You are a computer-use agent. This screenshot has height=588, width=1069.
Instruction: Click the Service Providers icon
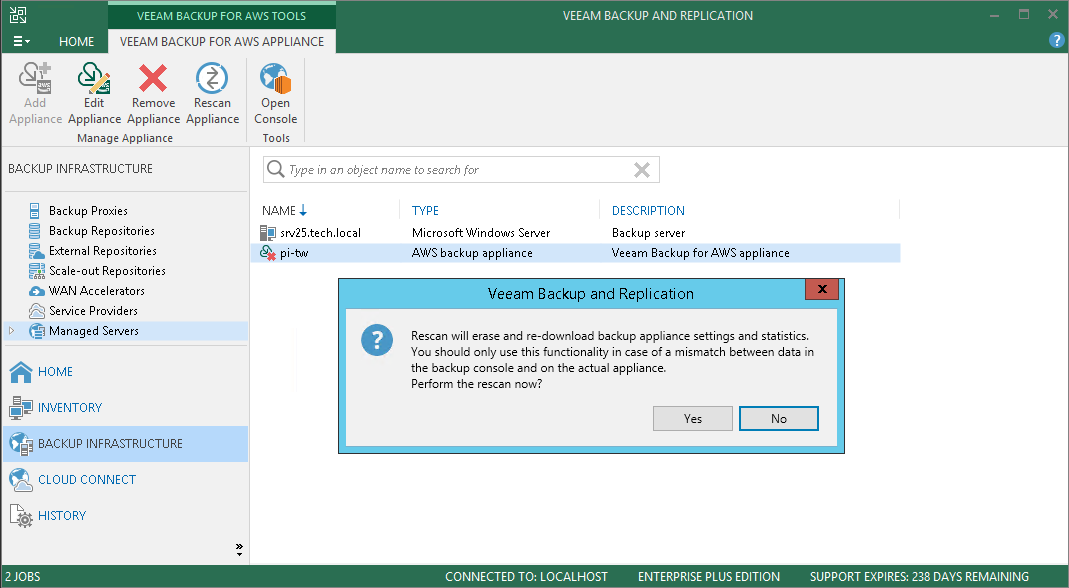pyautogui.click(x=37, y=311)
